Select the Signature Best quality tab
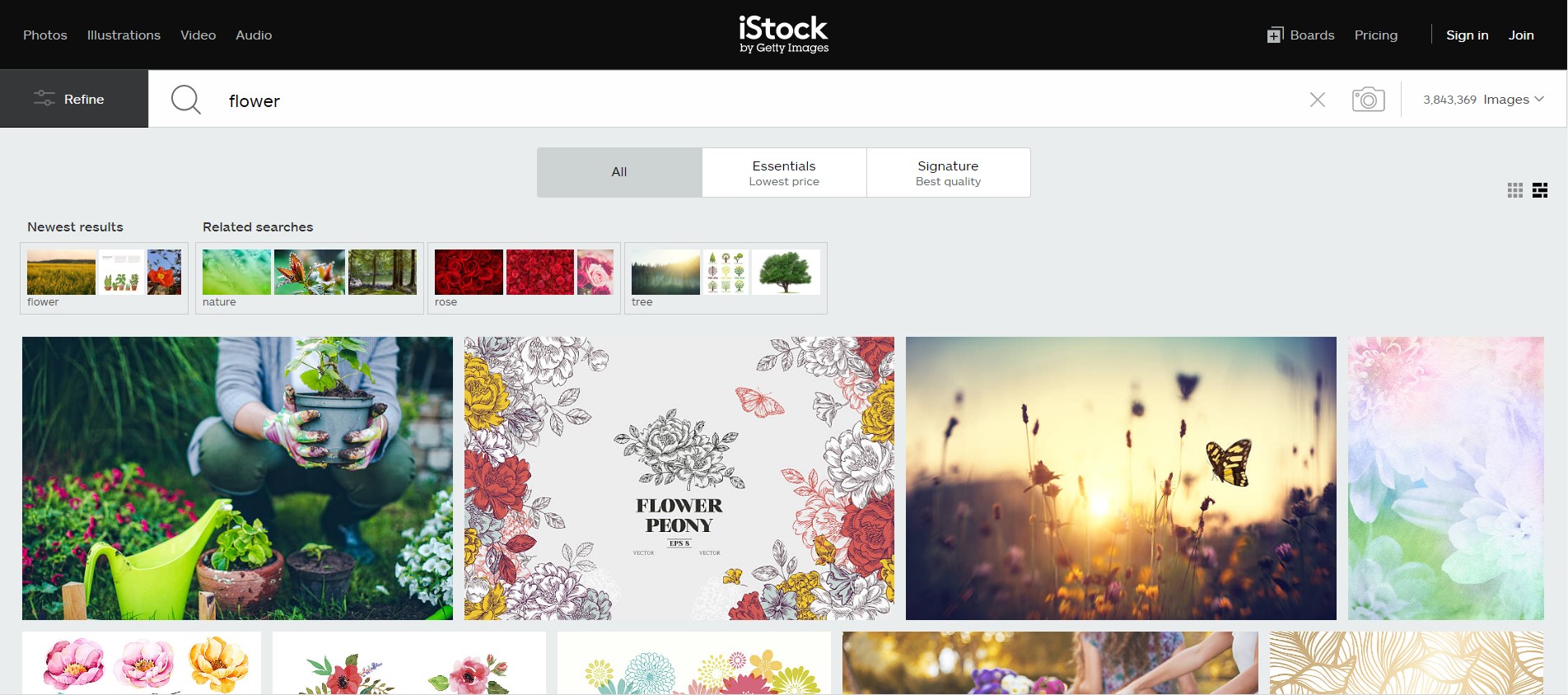 coord(949,172)
